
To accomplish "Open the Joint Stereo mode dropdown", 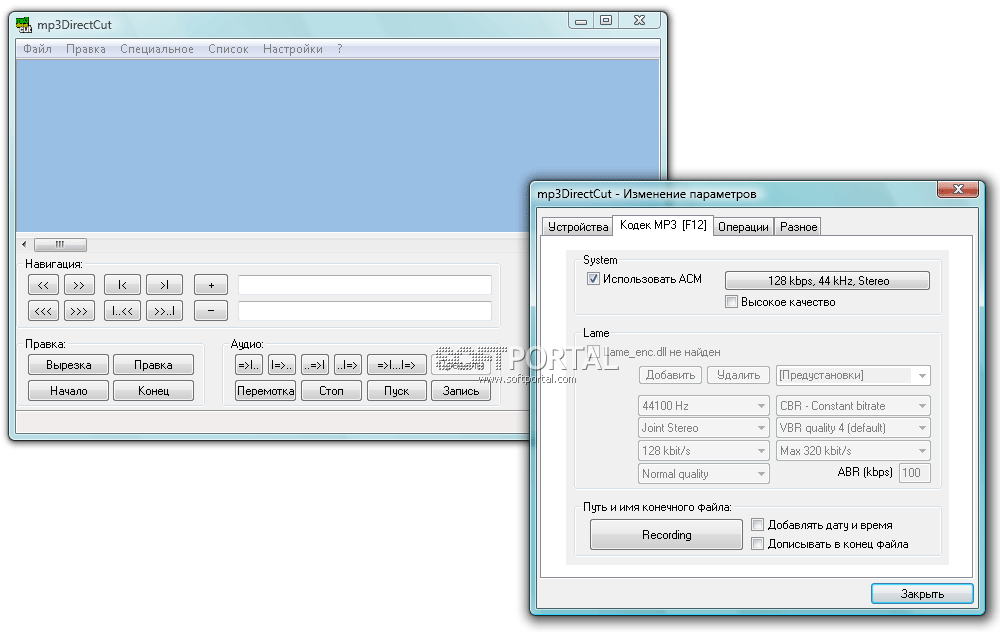I will tap(704, 428).
